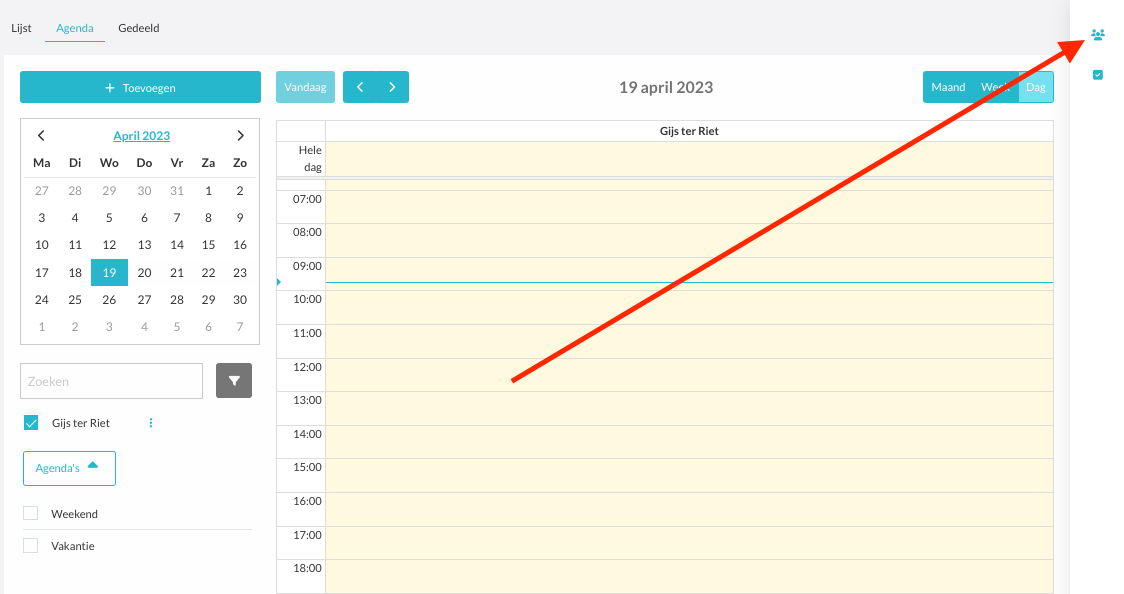Switch to the Lijst tab
This screenshot has height=594, width=1124.
tap(22, 28)
